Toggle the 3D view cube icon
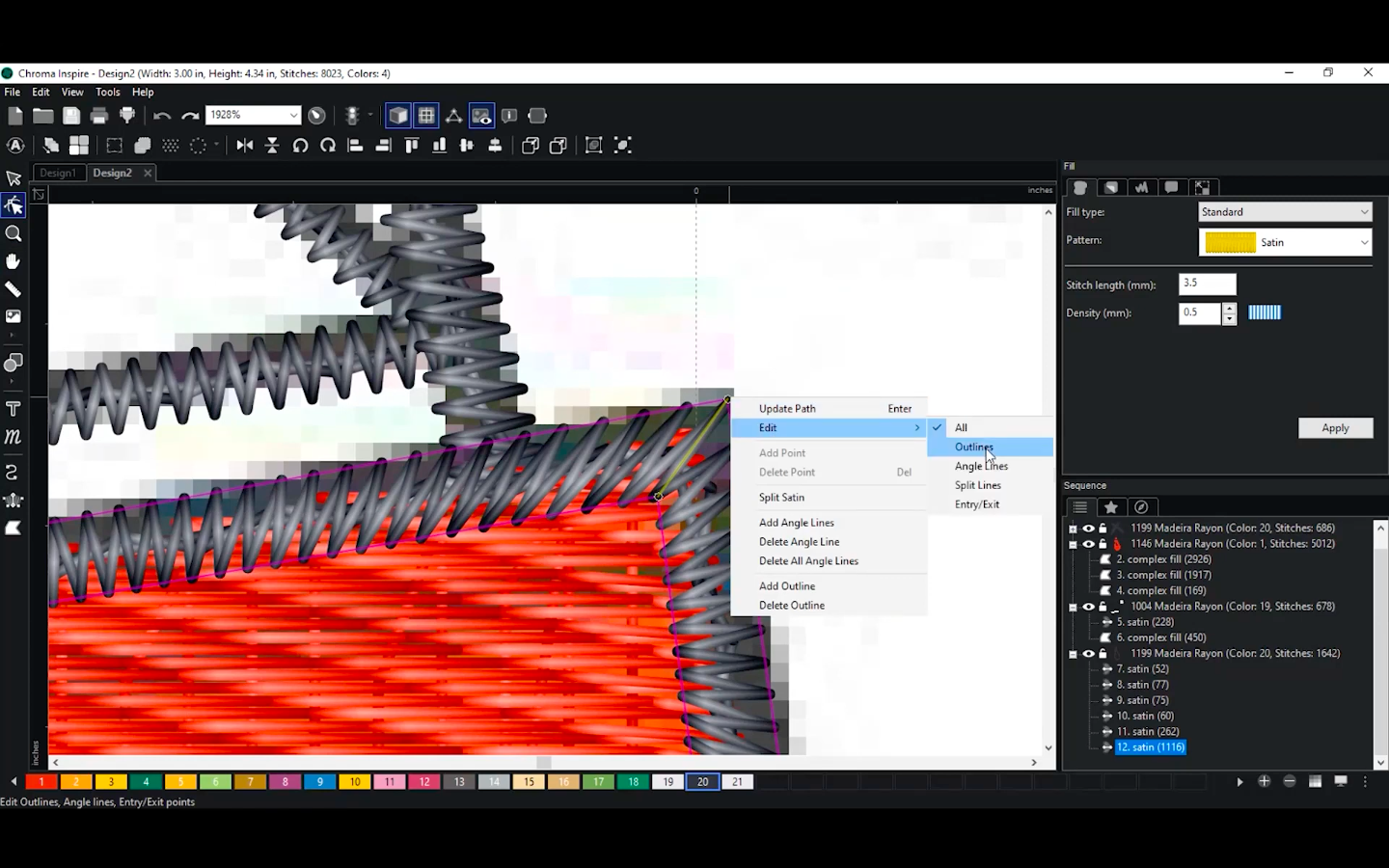Viewport: 1389px width, 868px height. (x=398, y=116)
